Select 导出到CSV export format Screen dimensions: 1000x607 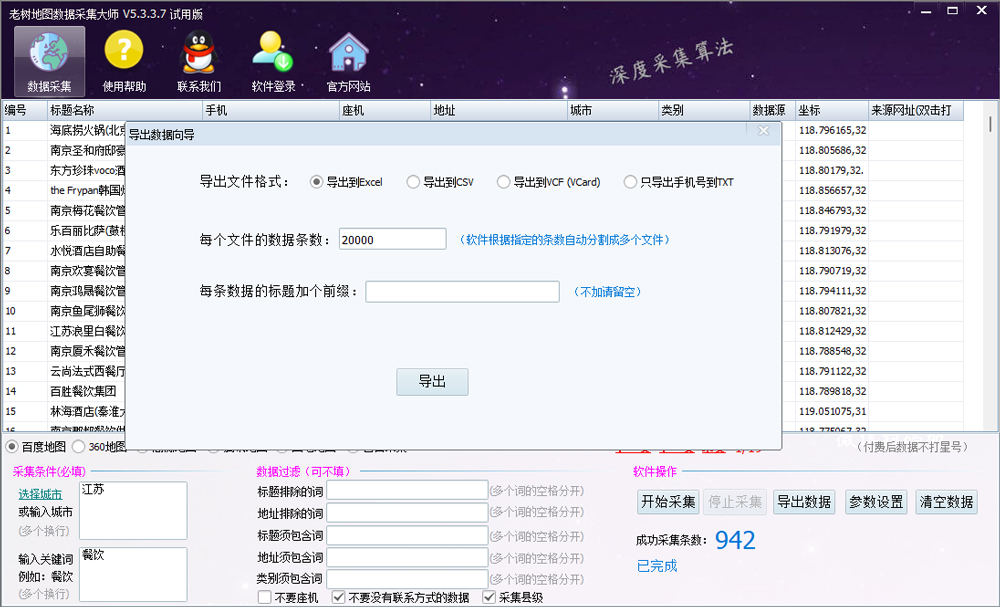tap(411, 182)
